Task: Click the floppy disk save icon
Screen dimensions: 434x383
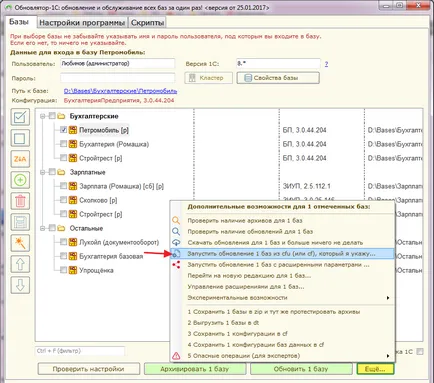Action: tap(20, 222)
